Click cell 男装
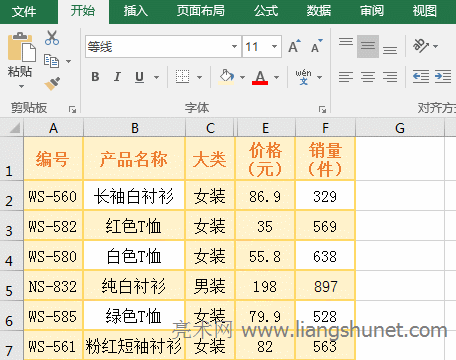Screen dimensions: 456x360 210,286
